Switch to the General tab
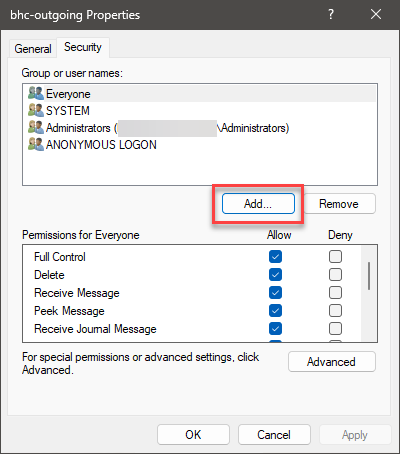 pos(33,49)
